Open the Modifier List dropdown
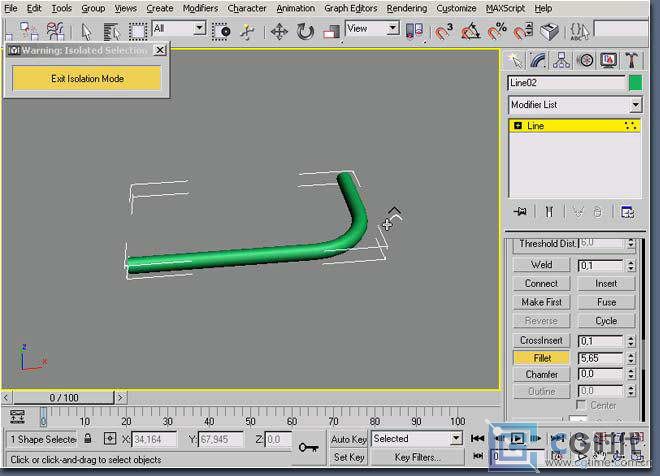The height and width of the screenshot is (476, 660). pyautogui.click(x=636, y=105)
